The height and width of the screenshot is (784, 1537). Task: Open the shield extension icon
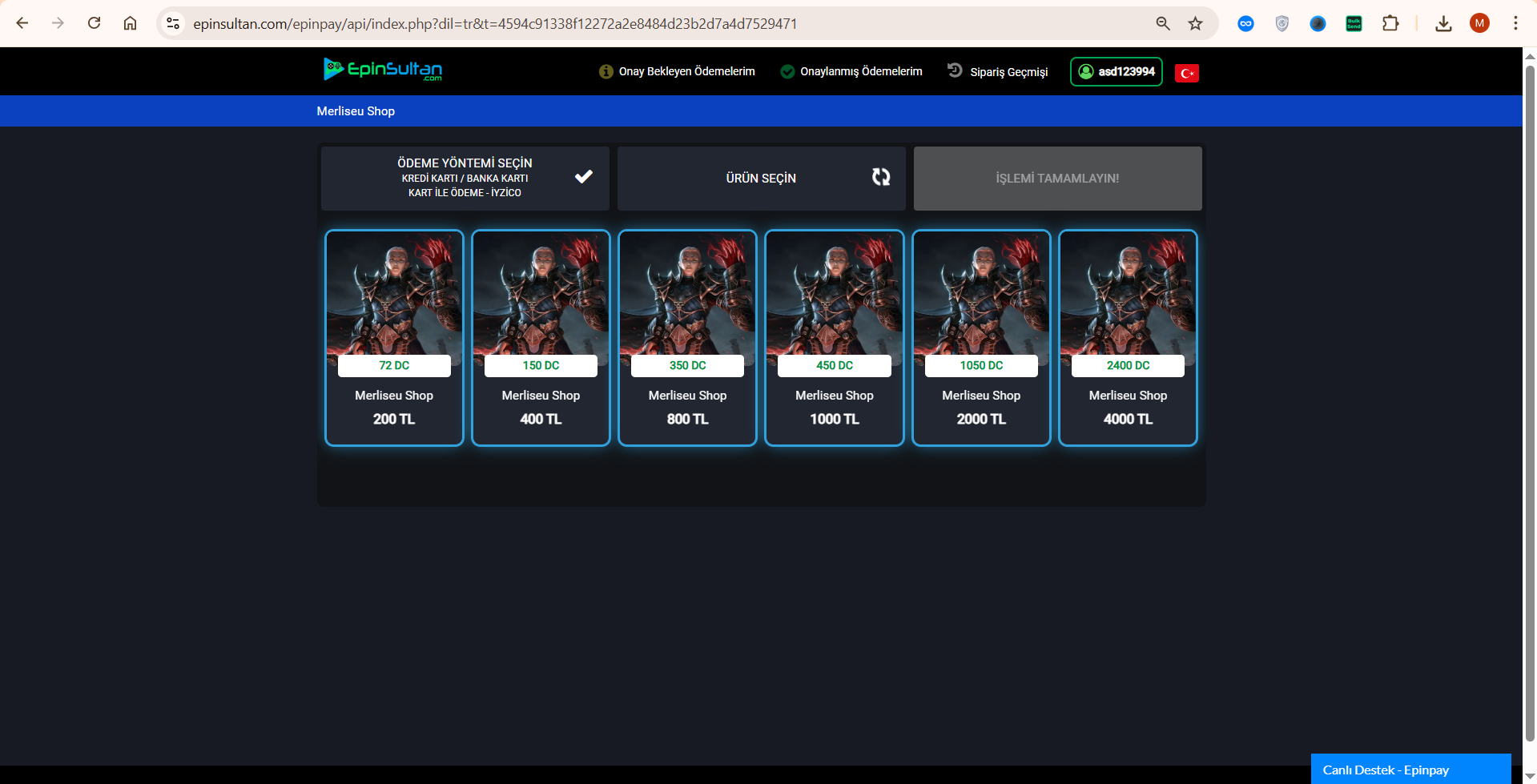[x=1282, y=23]
